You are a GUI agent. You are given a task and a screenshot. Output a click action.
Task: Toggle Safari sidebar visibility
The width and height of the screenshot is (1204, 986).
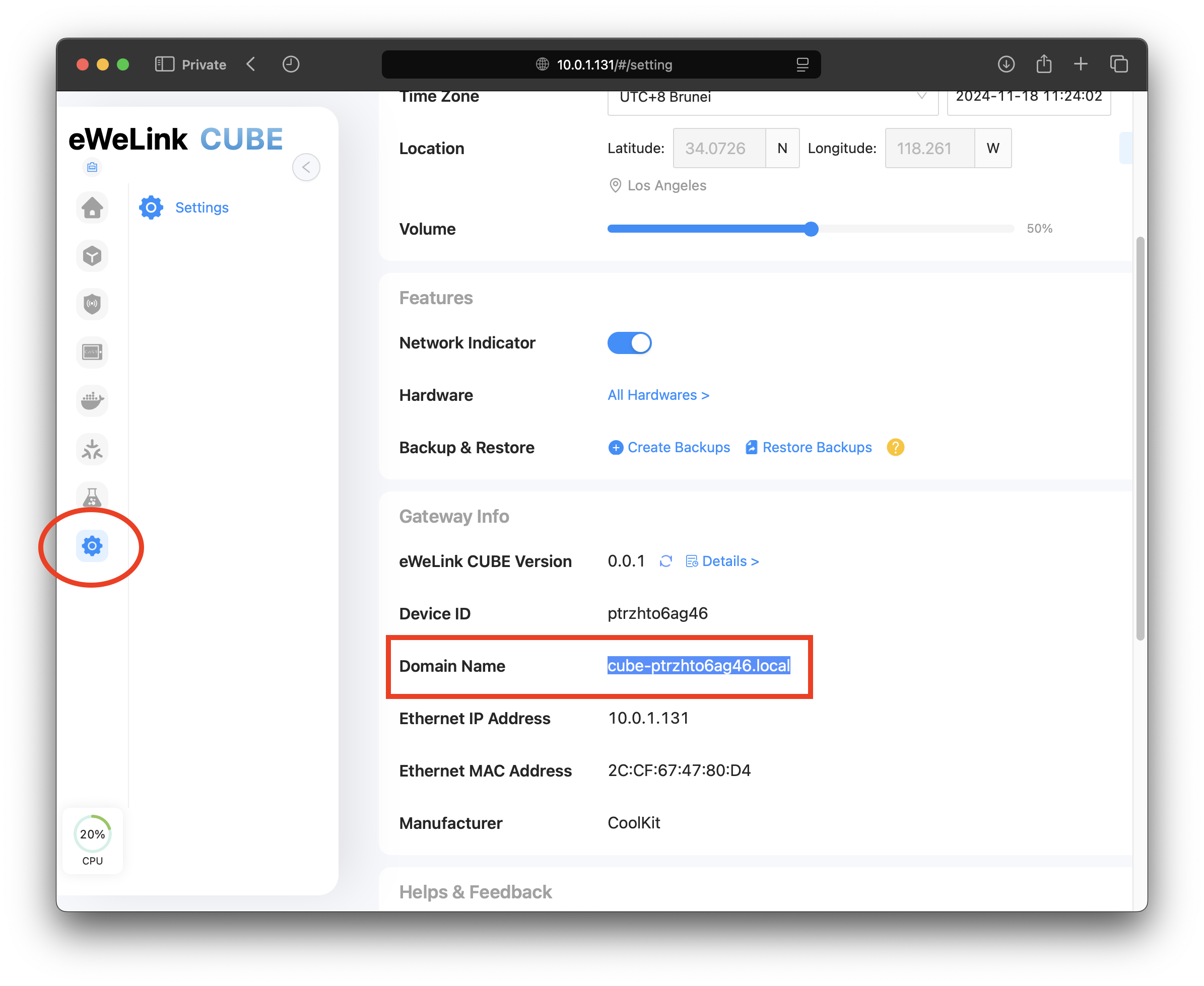[x=164, y=64]
